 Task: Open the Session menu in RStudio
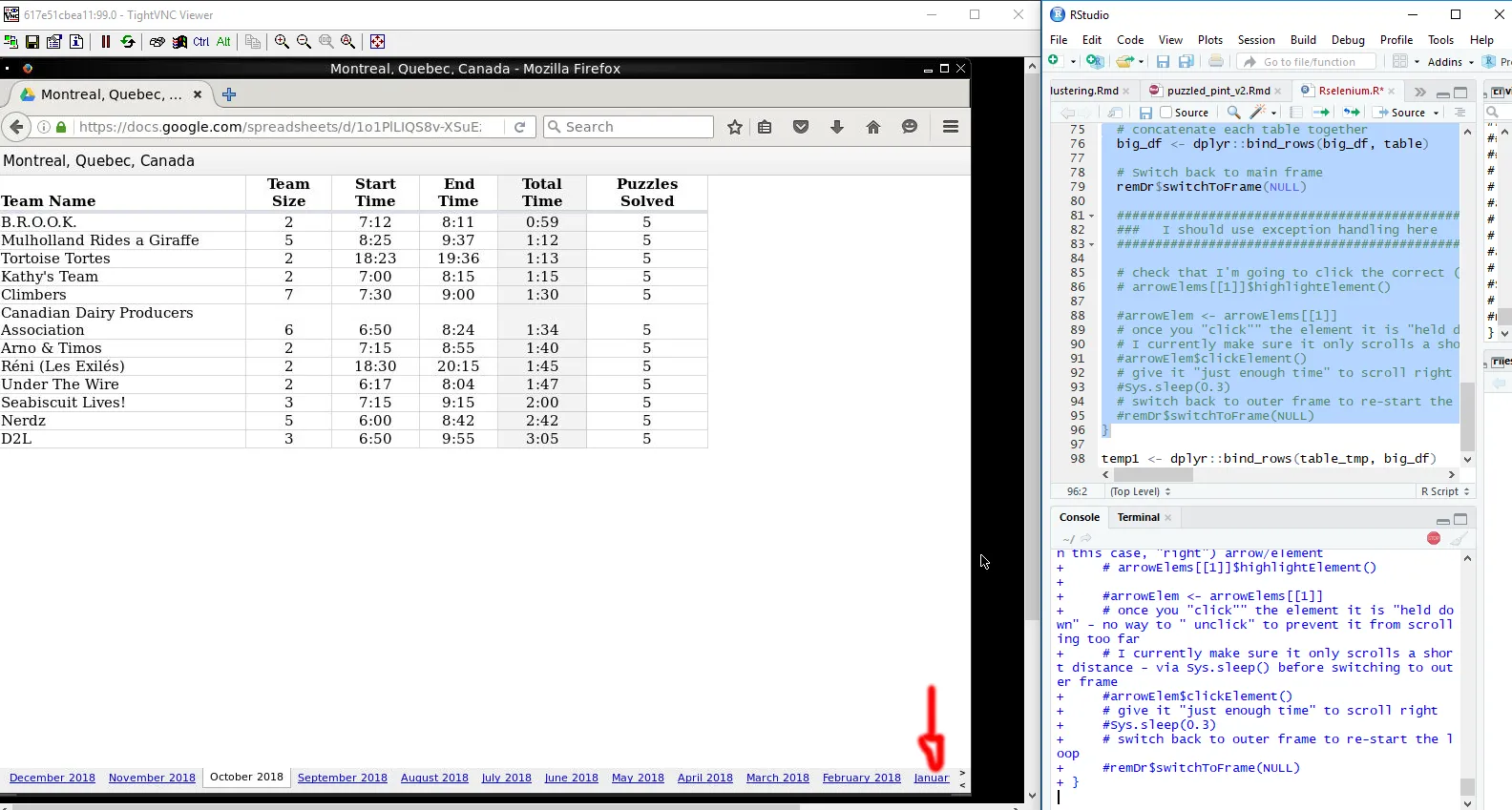coord(1255,40)
